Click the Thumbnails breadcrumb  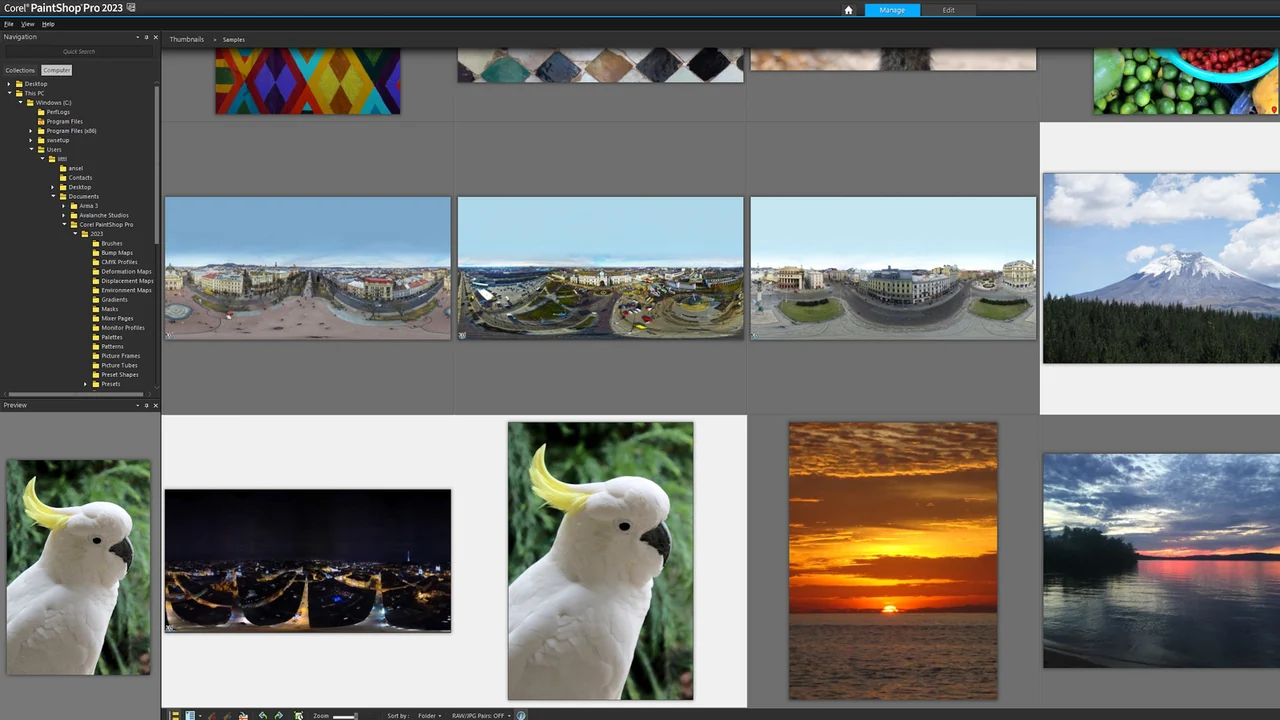pos(187,40)
